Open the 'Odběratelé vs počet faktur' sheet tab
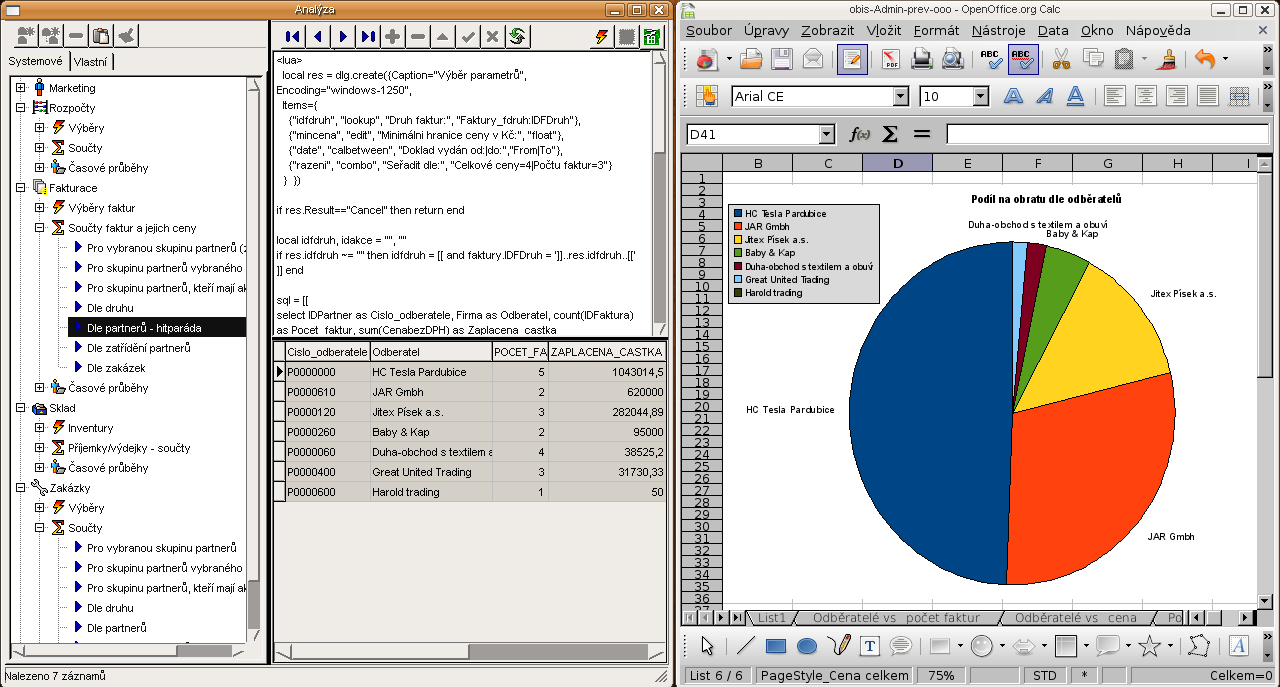1280x687 pixels. pyautogui.click(x=895, y=618)
